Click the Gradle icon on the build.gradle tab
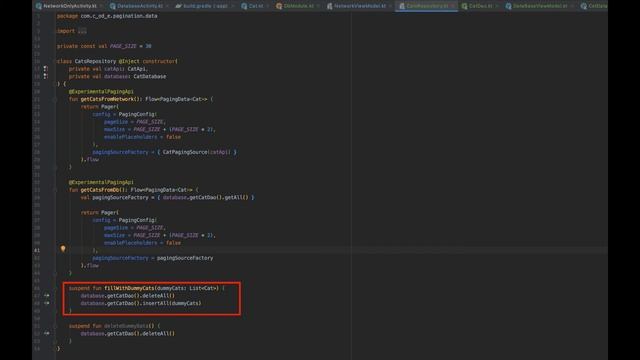Viewport: 640px width, 360px height. pos(178,6)
